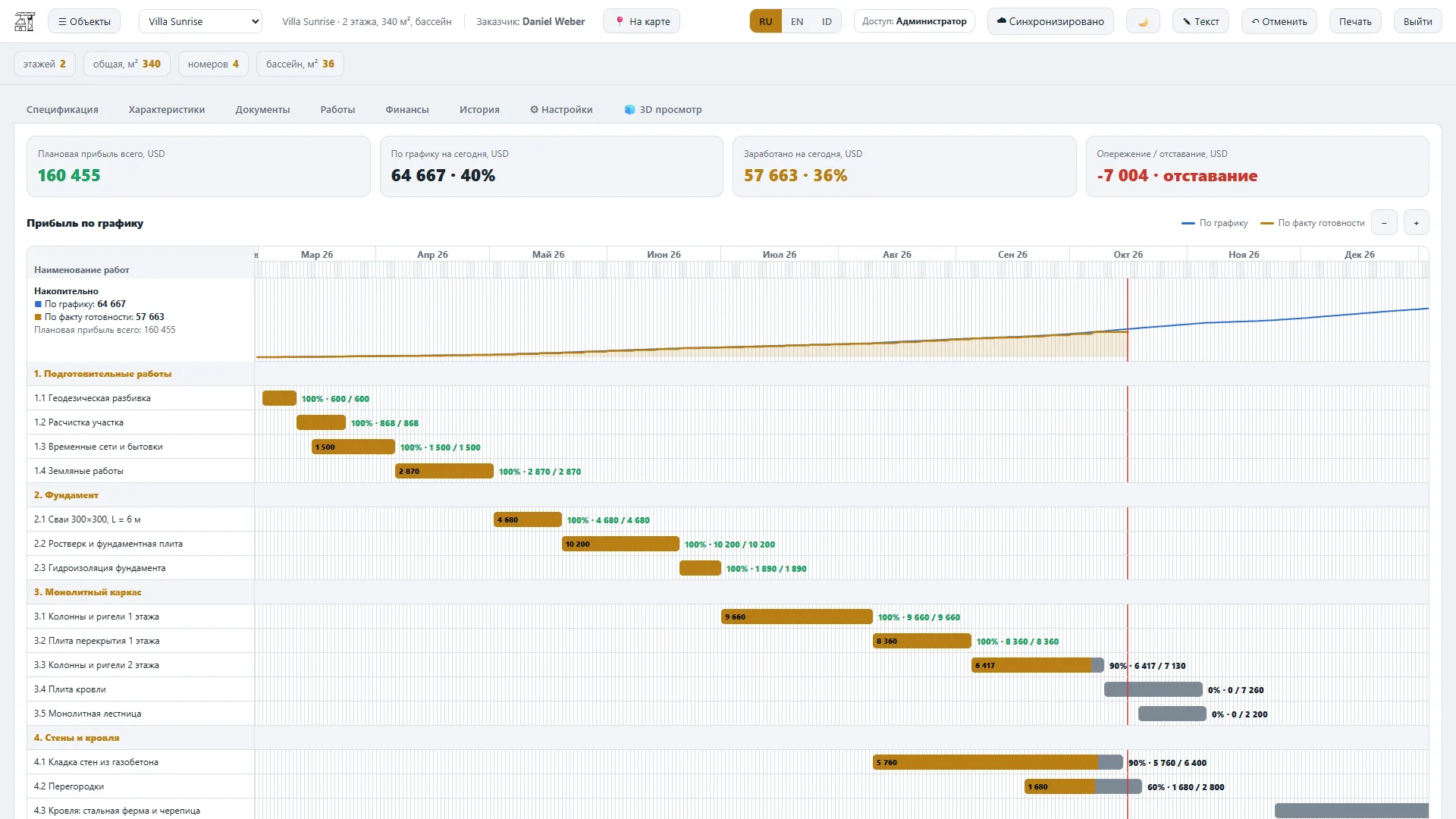Screen dimensions: 1456x819
Task: Click row 2.2 Ростверк и фундаментная плита
Action: (x=140, y=544)
